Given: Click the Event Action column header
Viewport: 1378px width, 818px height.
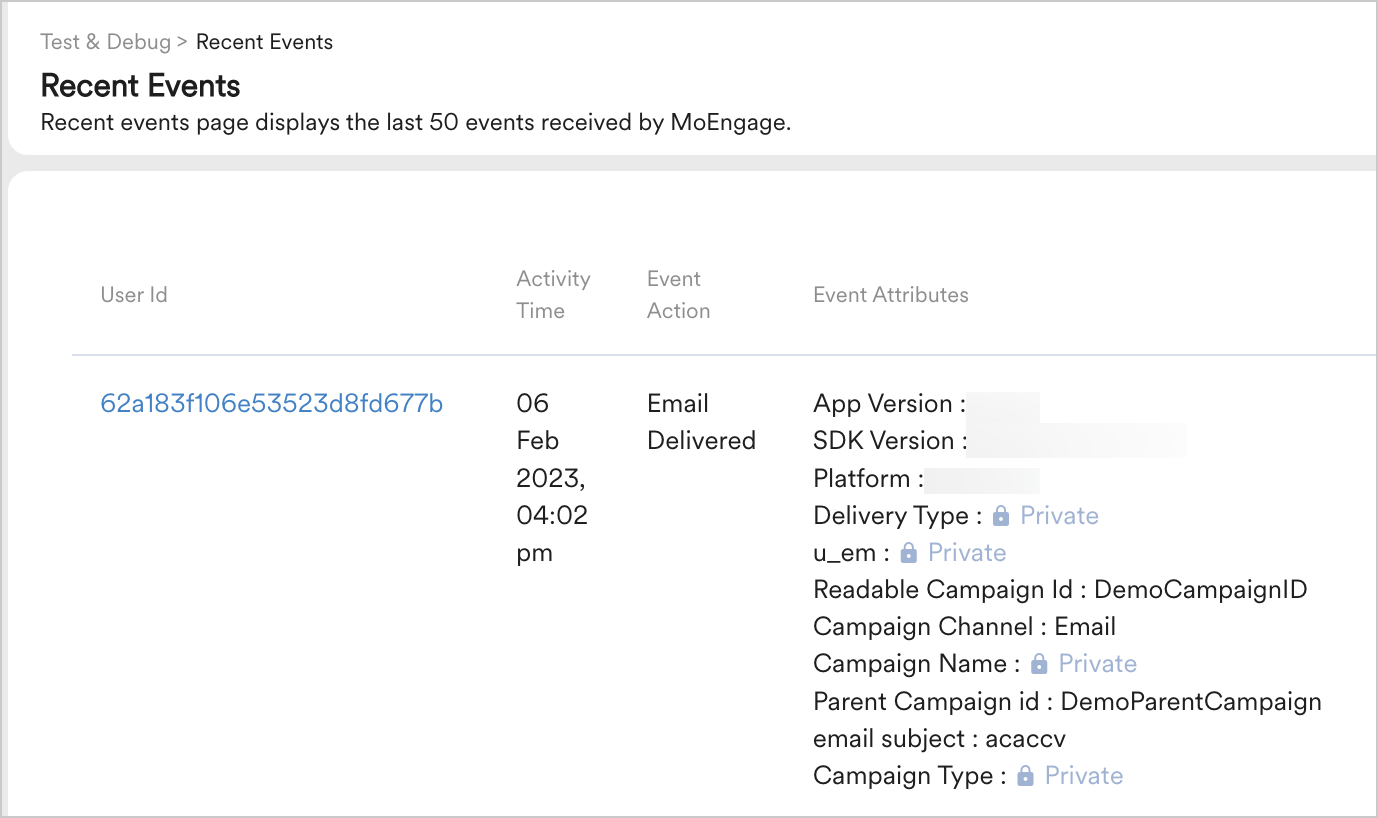Looking at the screenshot, I should pyautogui.click(x=678, y=295).
